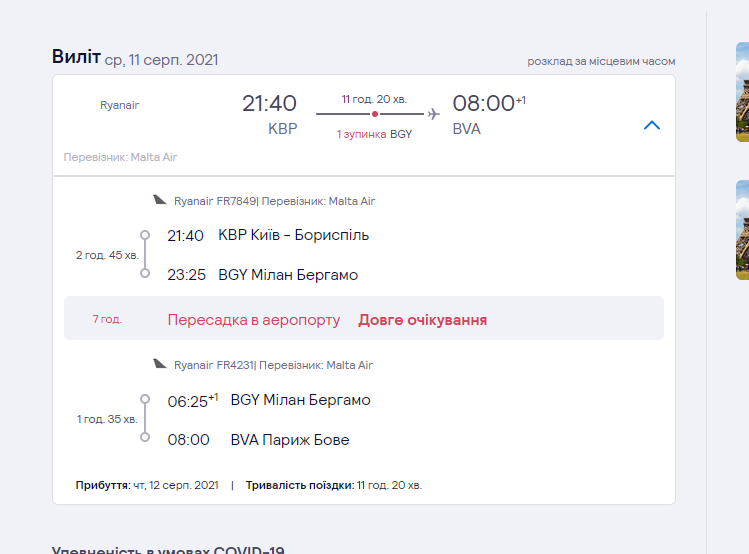Click Ryanair tail icon beside FR4231
Screen dimensions: 749x554
pyautogui.click(x=160, y=364)
